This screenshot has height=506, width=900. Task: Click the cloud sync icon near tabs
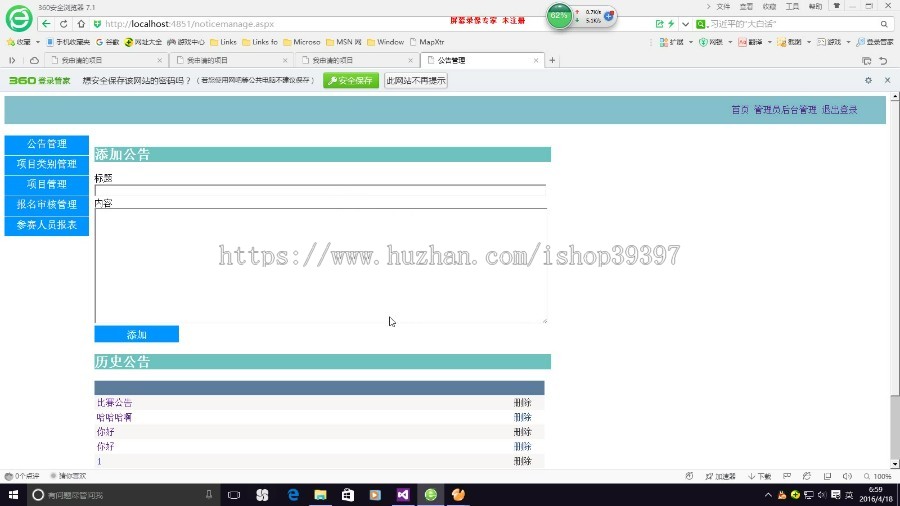34,60
